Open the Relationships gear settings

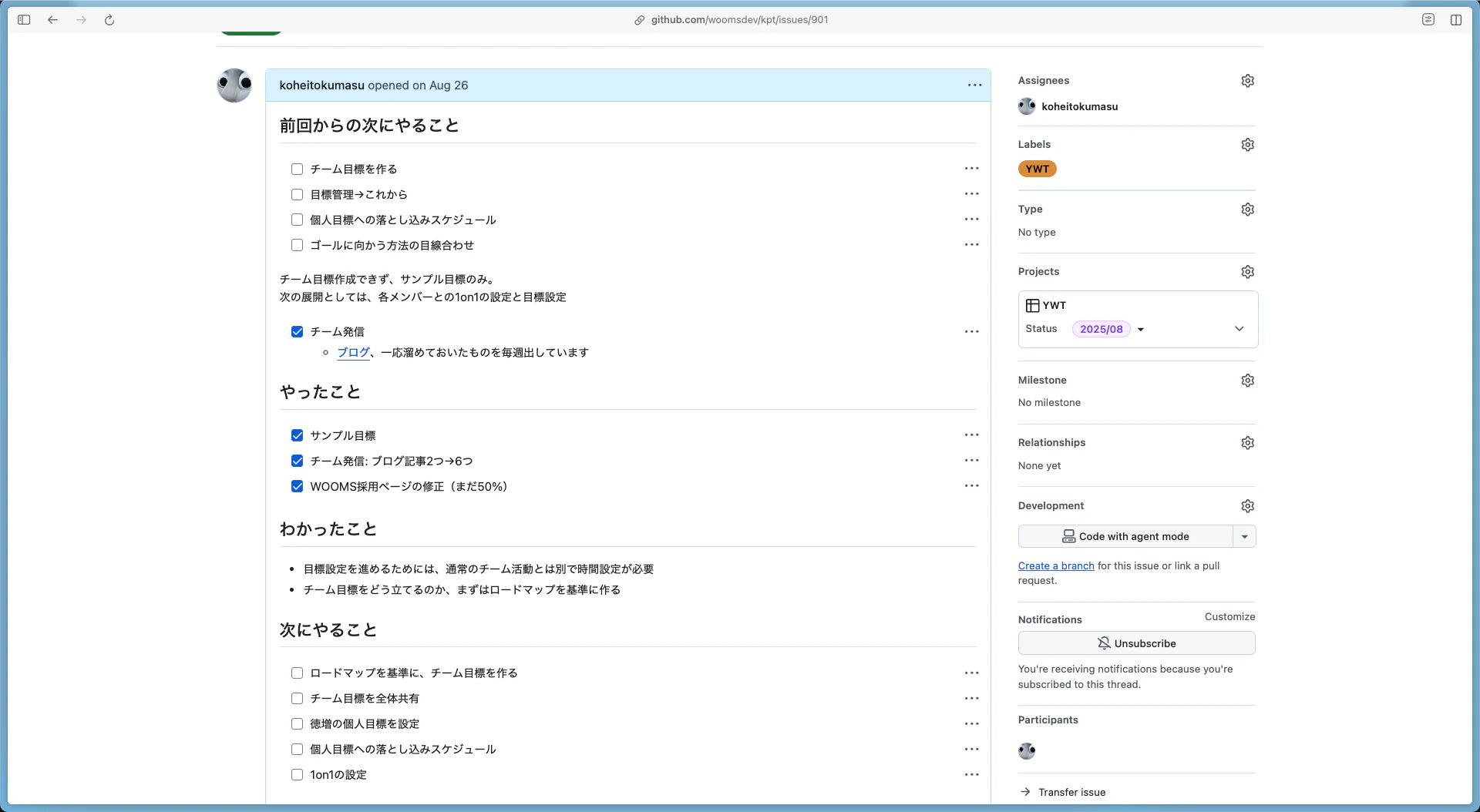pos(1247,443)
